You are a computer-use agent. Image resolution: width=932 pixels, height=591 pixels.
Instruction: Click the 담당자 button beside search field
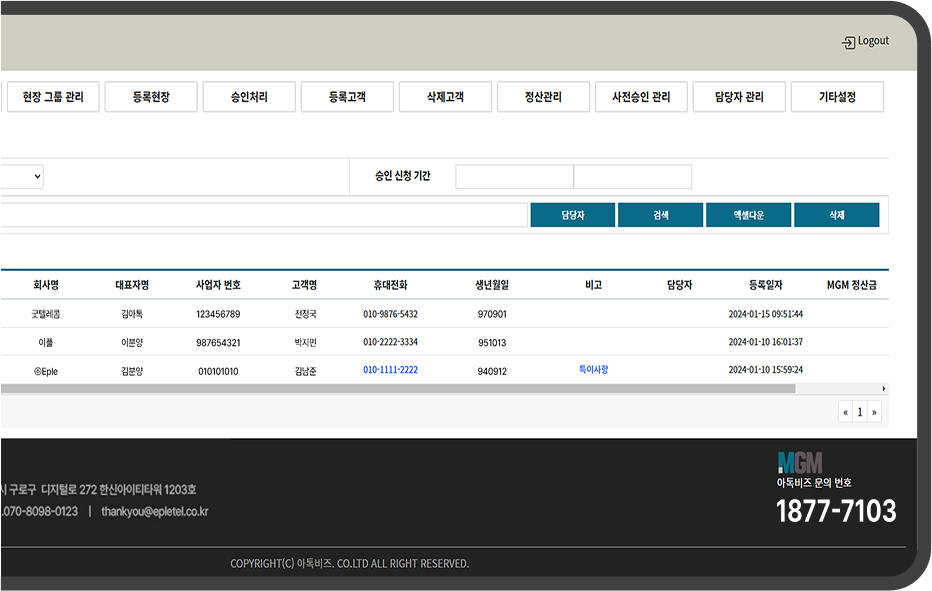tap(573, 215)
